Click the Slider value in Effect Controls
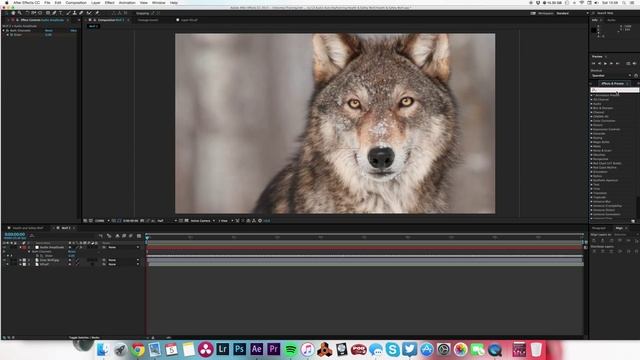The image size is (640, 360). 49,35
